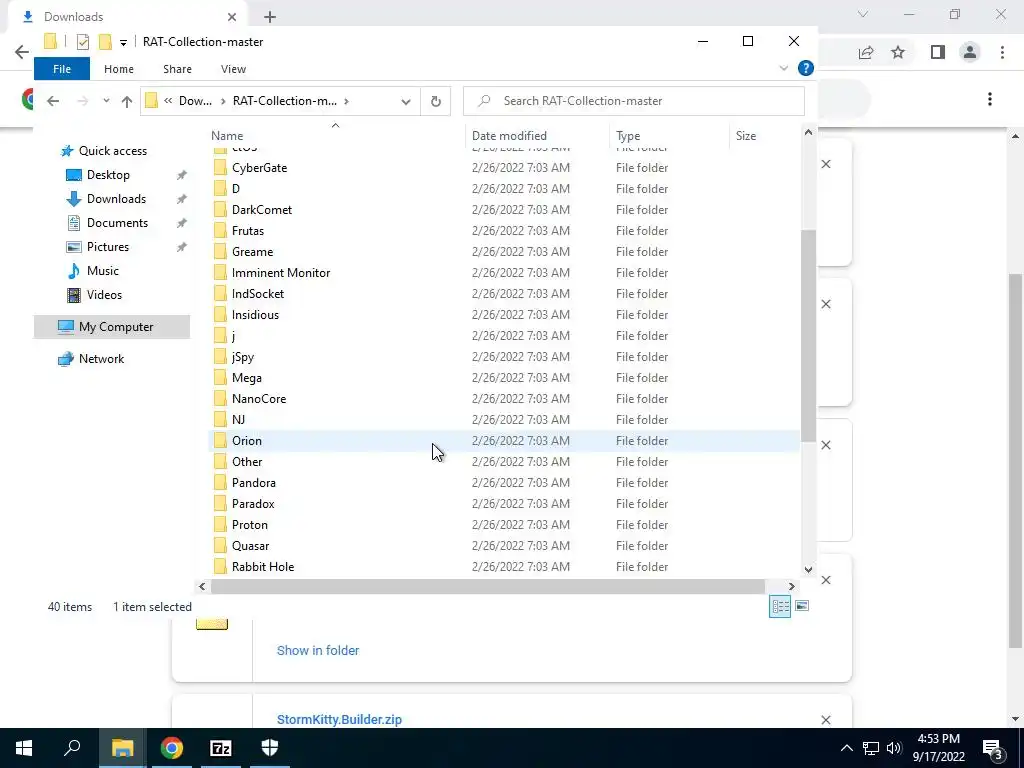The width and height of the screenshot is (1024, 768).
Task: Click New folder icon in quick access toolbar
Action: 105,42
